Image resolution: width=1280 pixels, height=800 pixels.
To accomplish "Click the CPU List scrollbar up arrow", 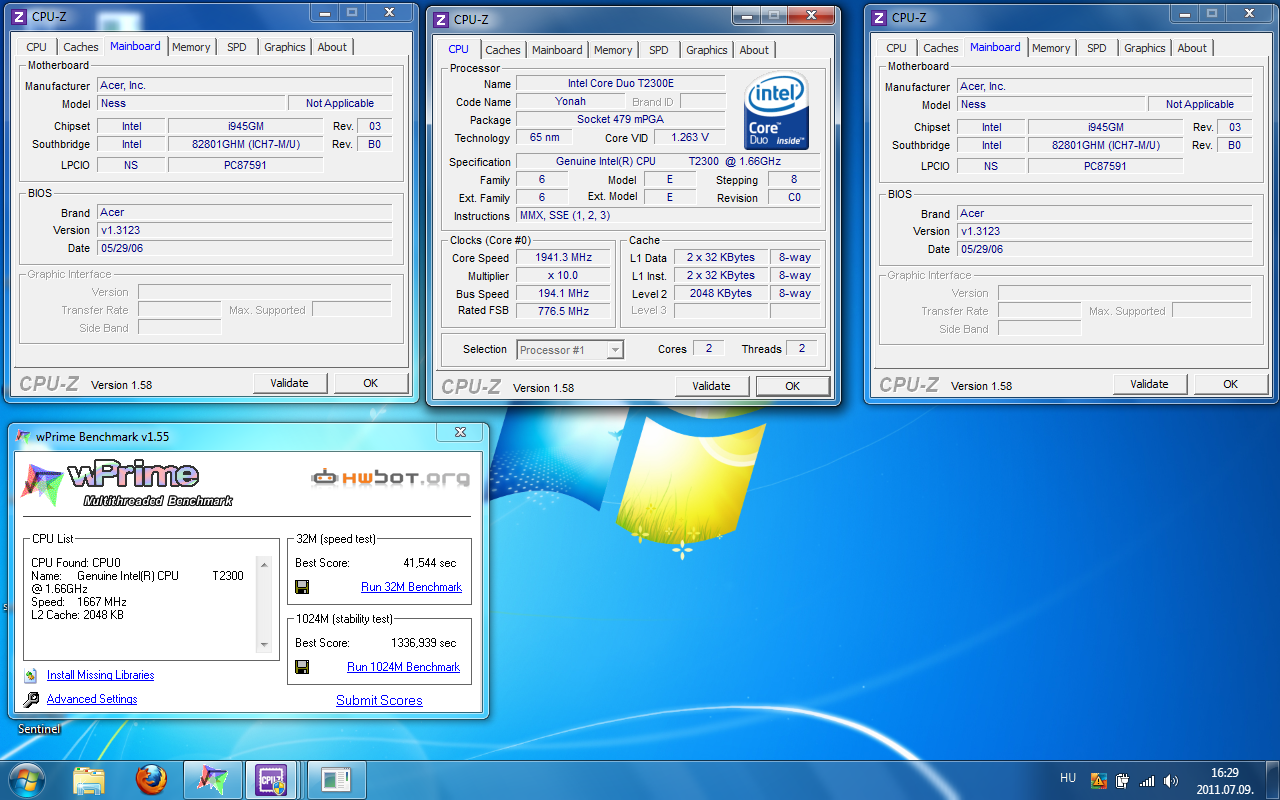I will click(x=264, y=565).
